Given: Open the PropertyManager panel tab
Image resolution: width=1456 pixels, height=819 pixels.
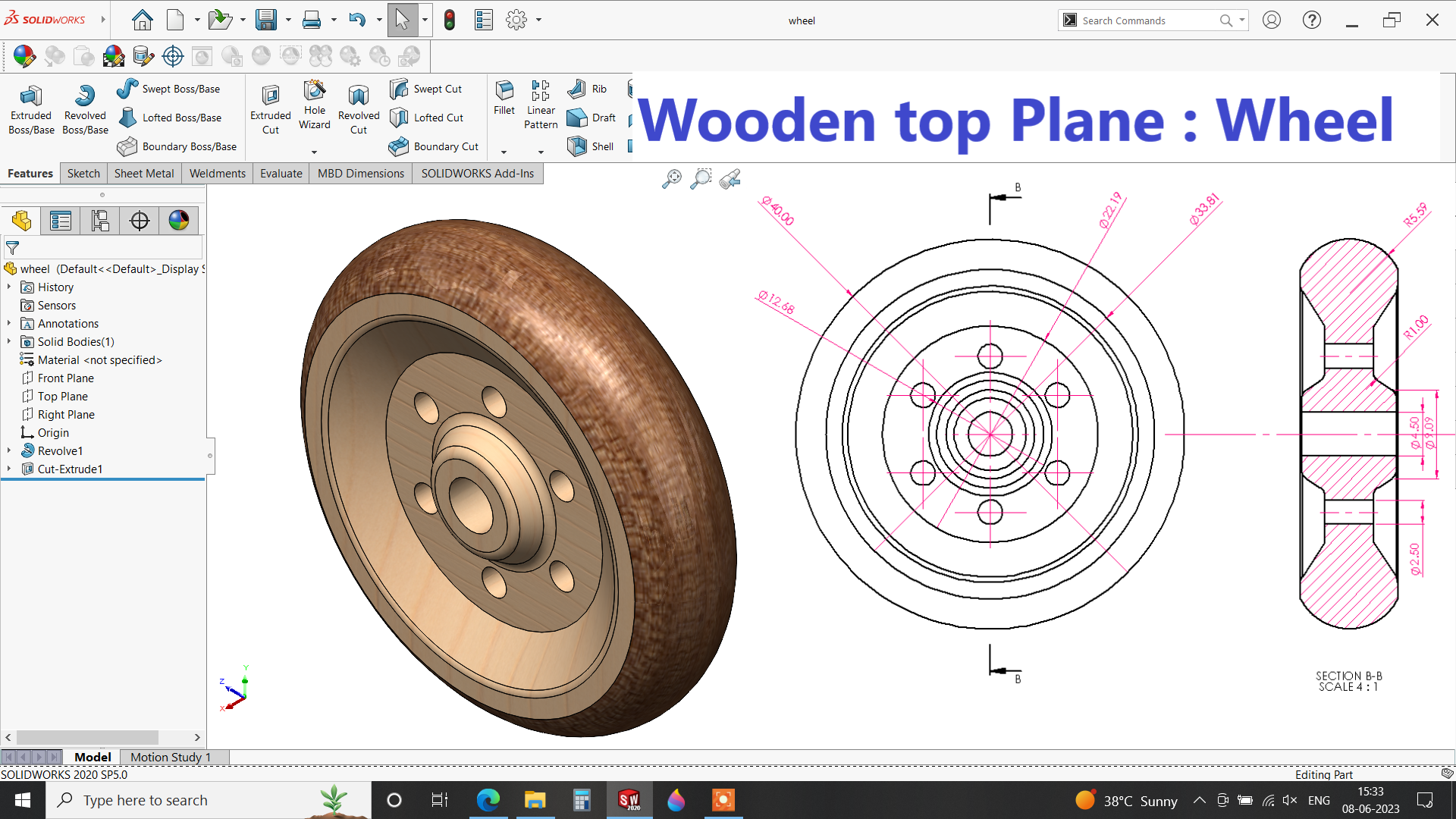Looking at the screenshot, I should pos(61,221).
